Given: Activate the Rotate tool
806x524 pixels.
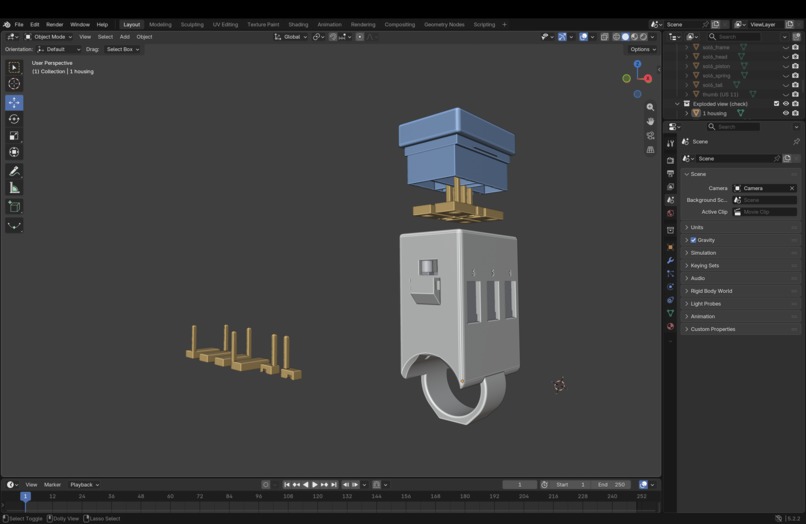Looking at the screenshot, I should (x=14, y=119).
